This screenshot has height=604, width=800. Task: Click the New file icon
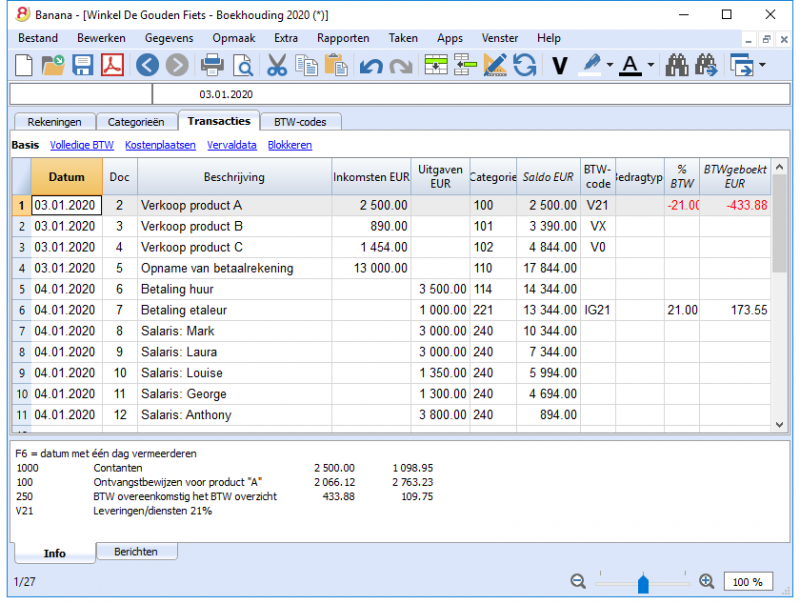click(23, 65)
